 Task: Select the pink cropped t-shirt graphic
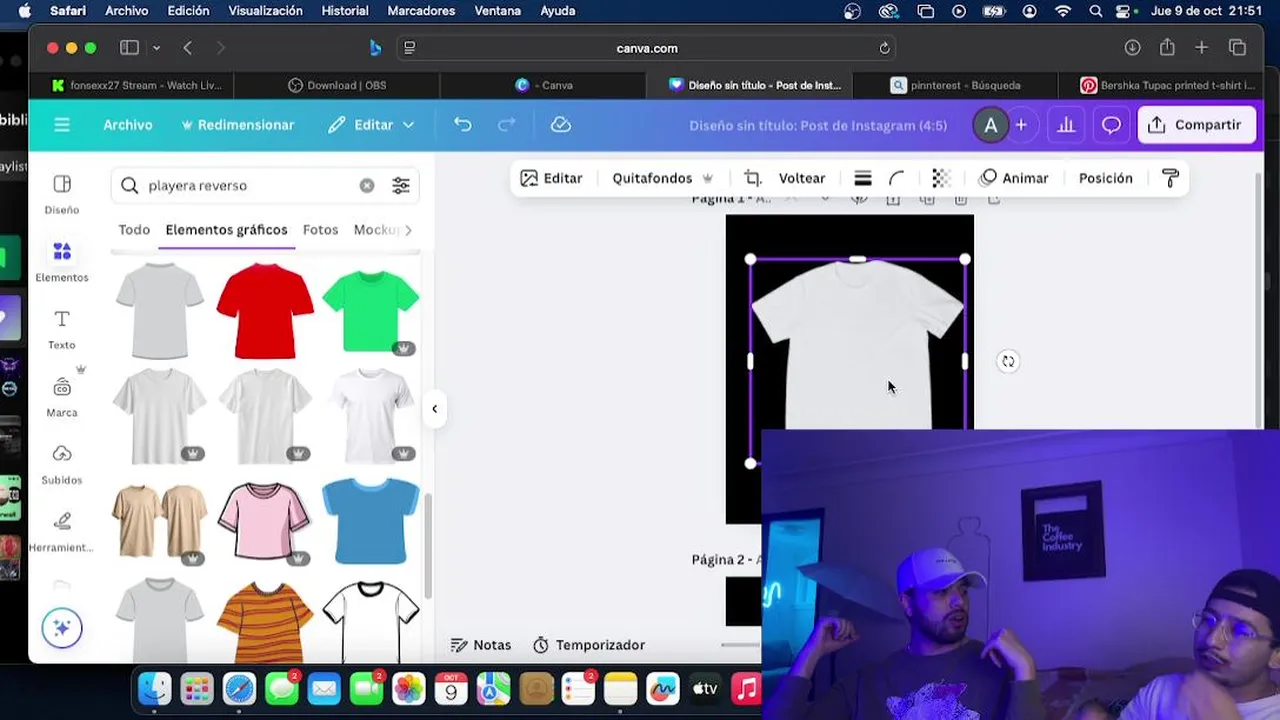(265, 522)
